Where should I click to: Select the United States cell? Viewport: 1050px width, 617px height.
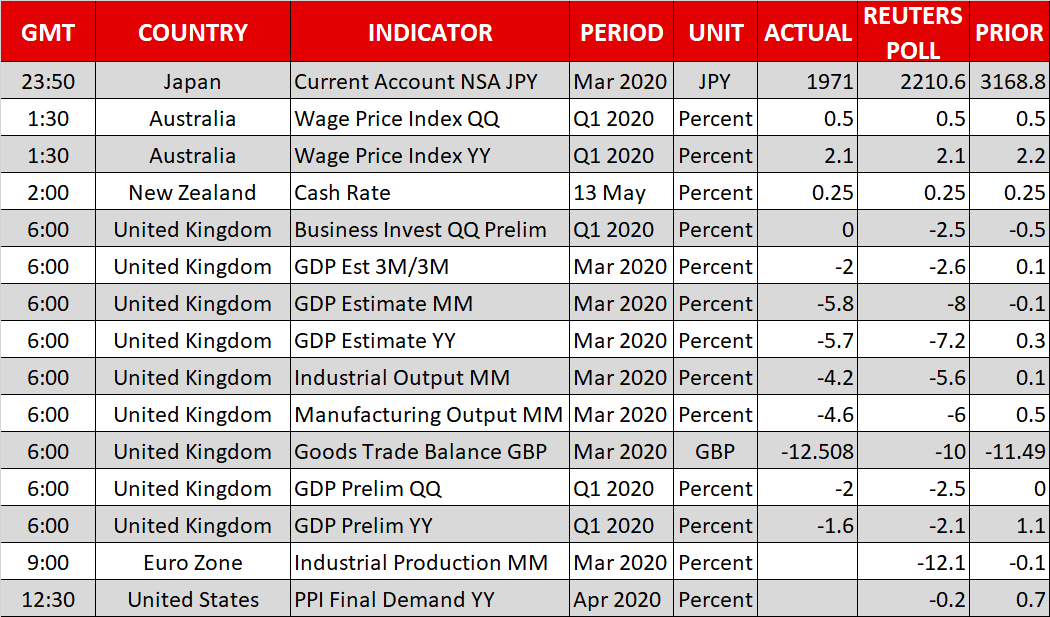click(193, 600)
